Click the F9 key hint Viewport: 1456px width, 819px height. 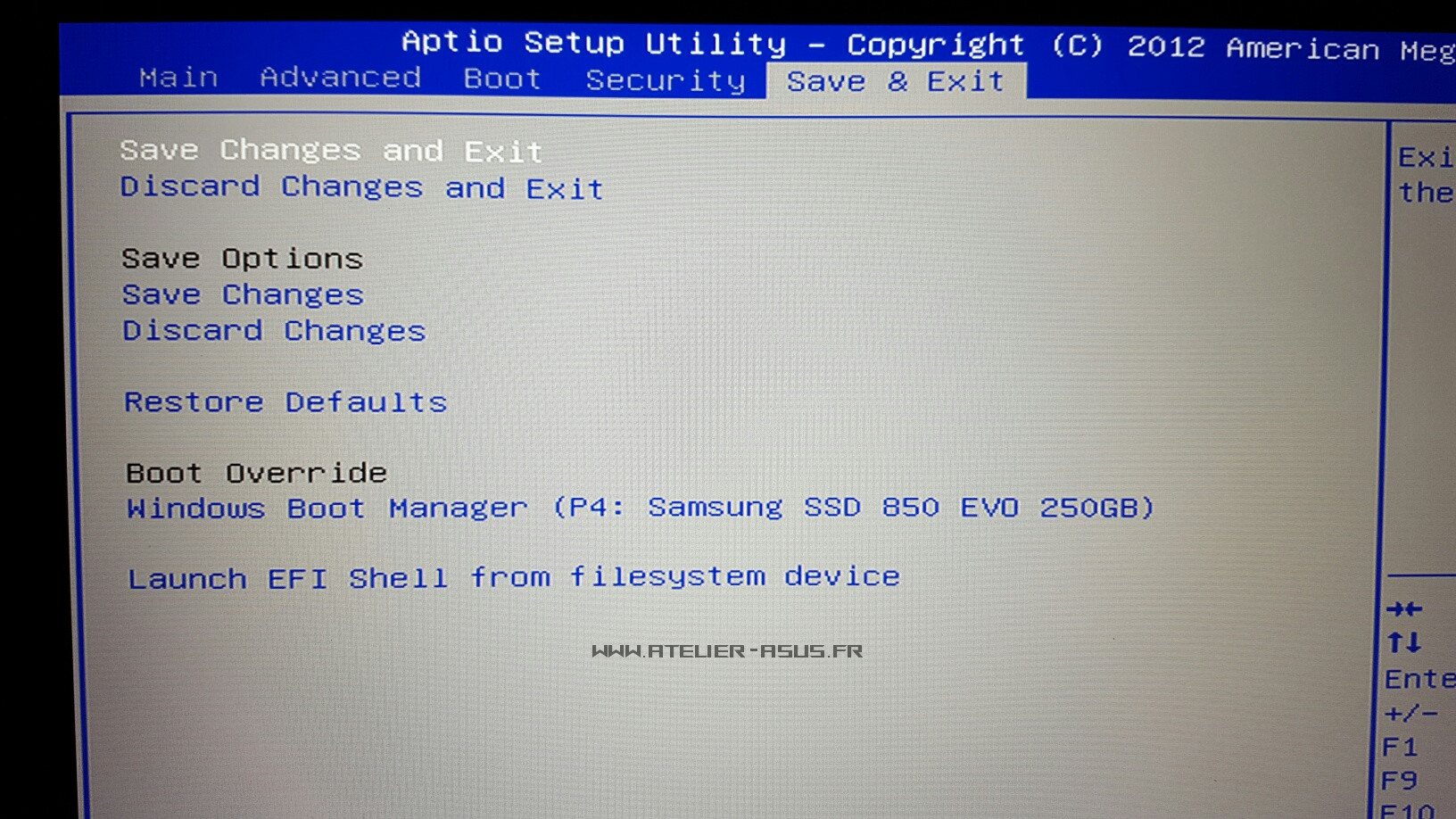pos(1399,781)
